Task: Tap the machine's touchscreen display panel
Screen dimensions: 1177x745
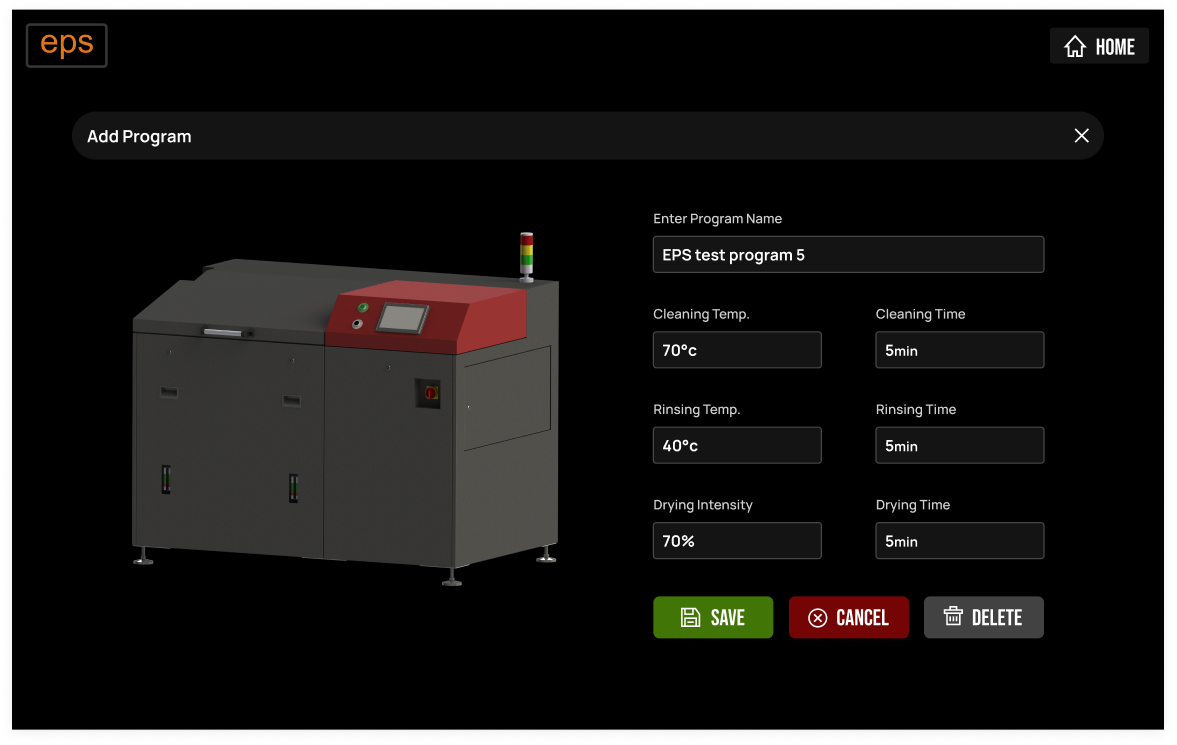Action: (x=402, y=319)
